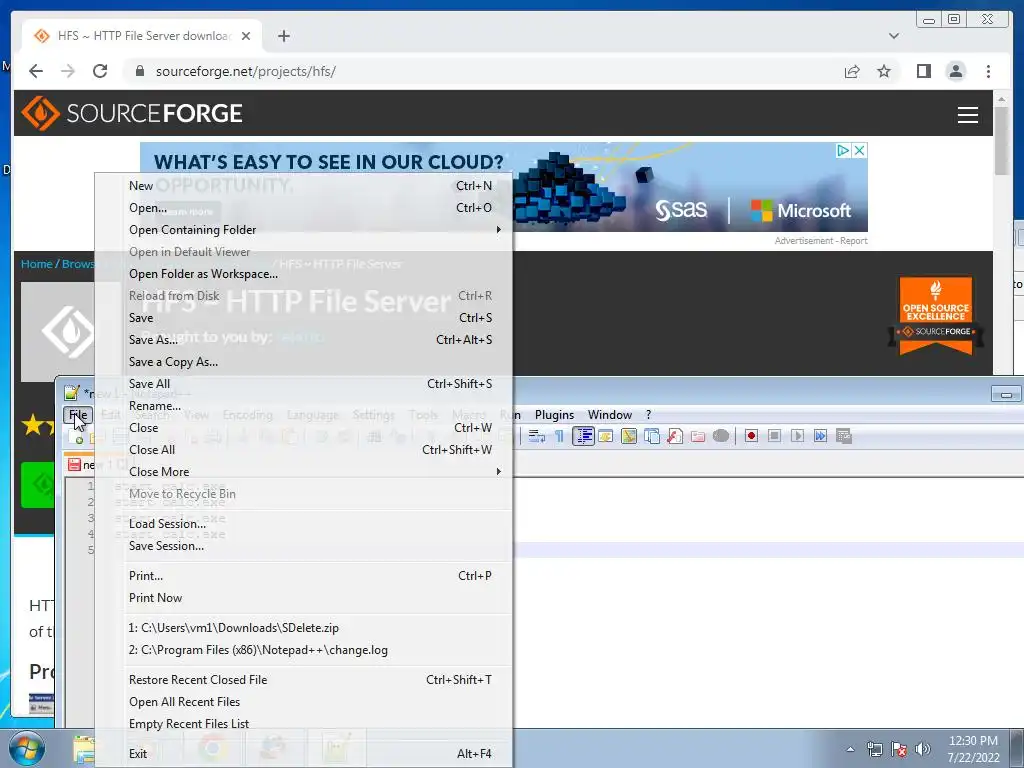Choose Open Folder as Workspace...
Viewport: 1024px width, 768px height.
pyautogui.click(x=304, y=274)
